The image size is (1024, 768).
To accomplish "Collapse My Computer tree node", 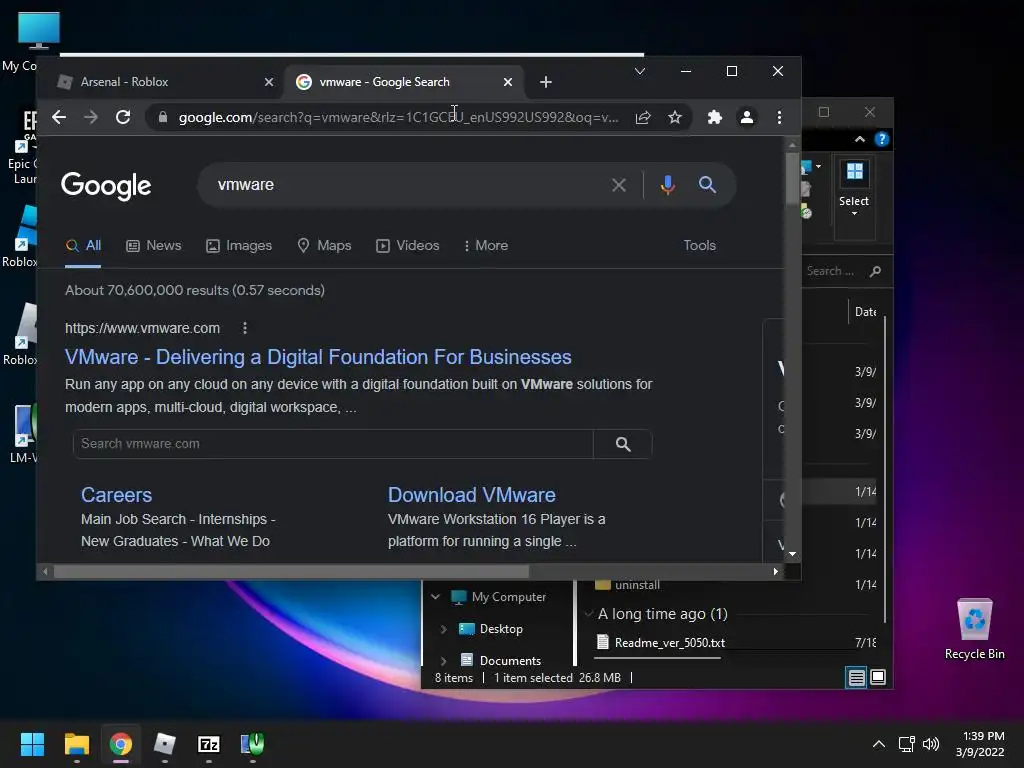I will click(436, 597).
